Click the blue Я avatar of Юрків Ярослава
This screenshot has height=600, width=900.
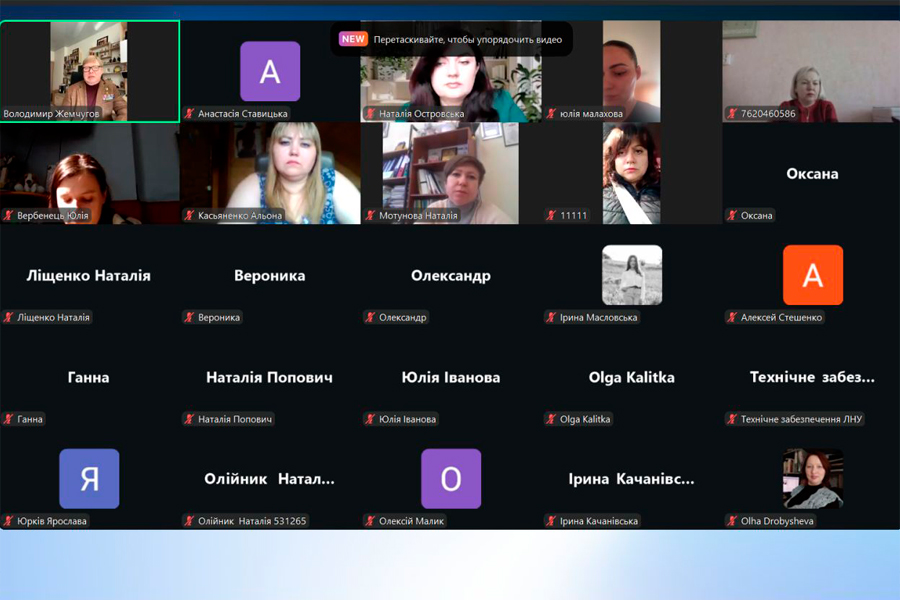coord(89,479)
